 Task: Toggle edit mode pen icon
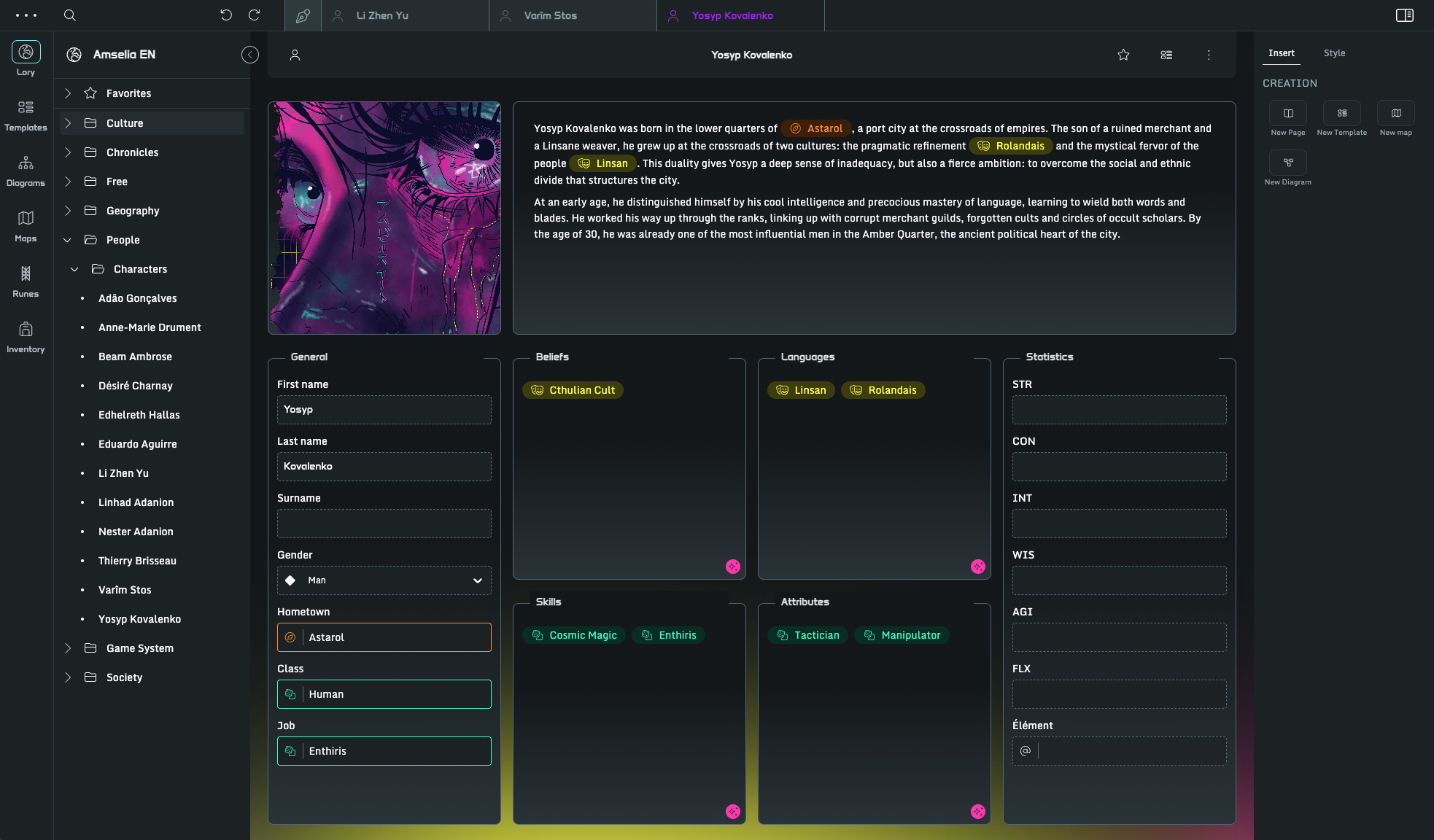tap(303, 15)
